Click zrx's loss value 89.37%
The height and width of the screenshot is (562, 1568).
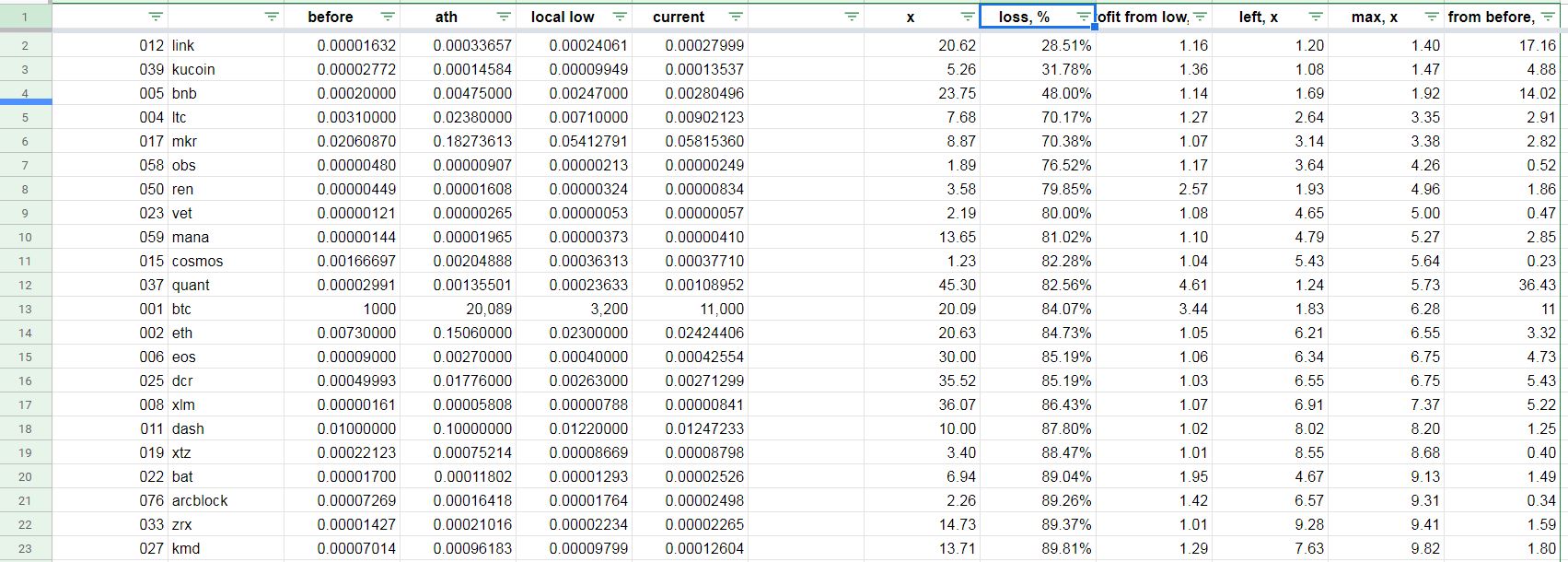(x=1038, y=524)
